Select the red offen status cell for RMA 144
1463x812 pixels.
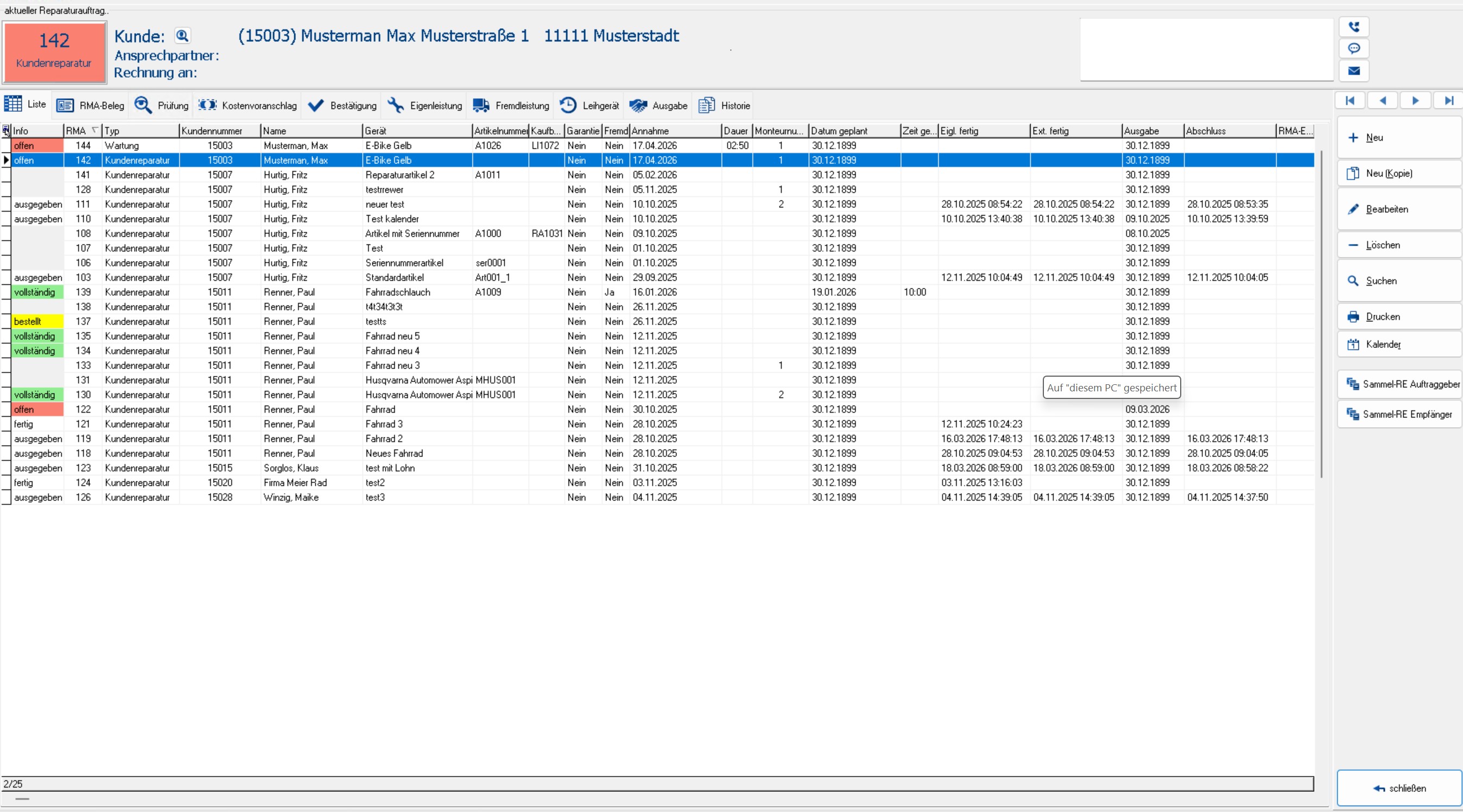(37, 146)
